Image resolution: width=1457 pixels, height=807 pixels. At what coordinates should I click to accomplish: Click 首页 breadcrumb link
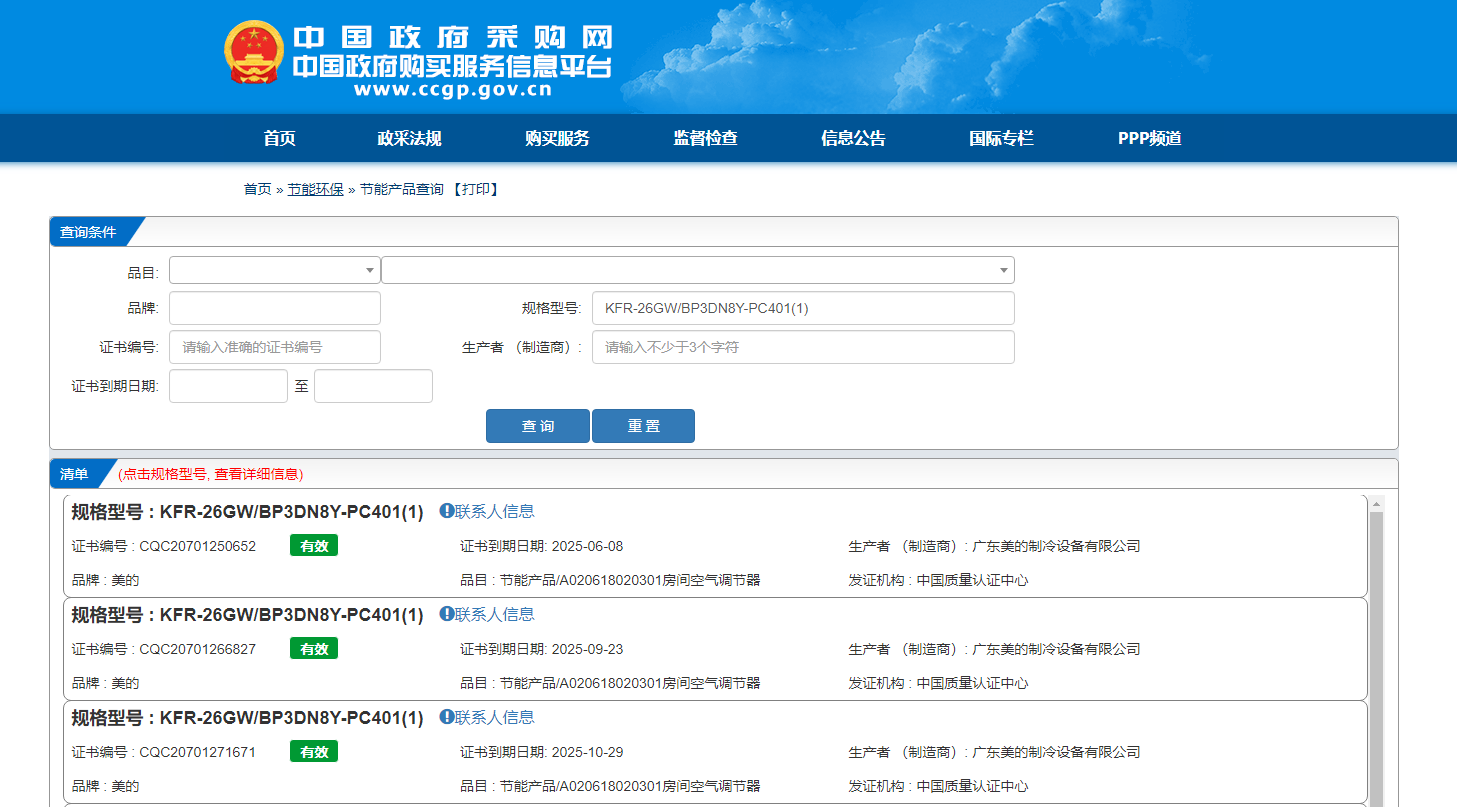click(x=257, y=189)
